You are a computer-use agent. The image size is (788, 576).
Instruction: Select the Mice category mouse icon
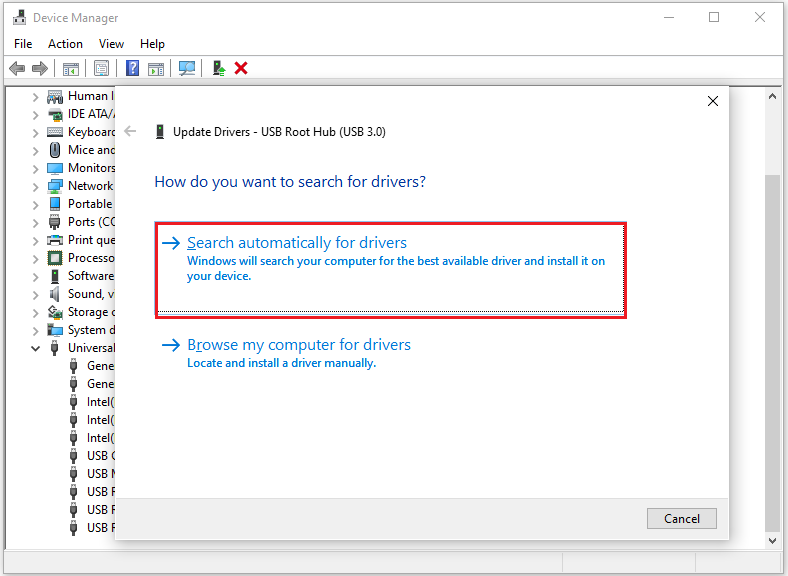click(x=55, y=150)
